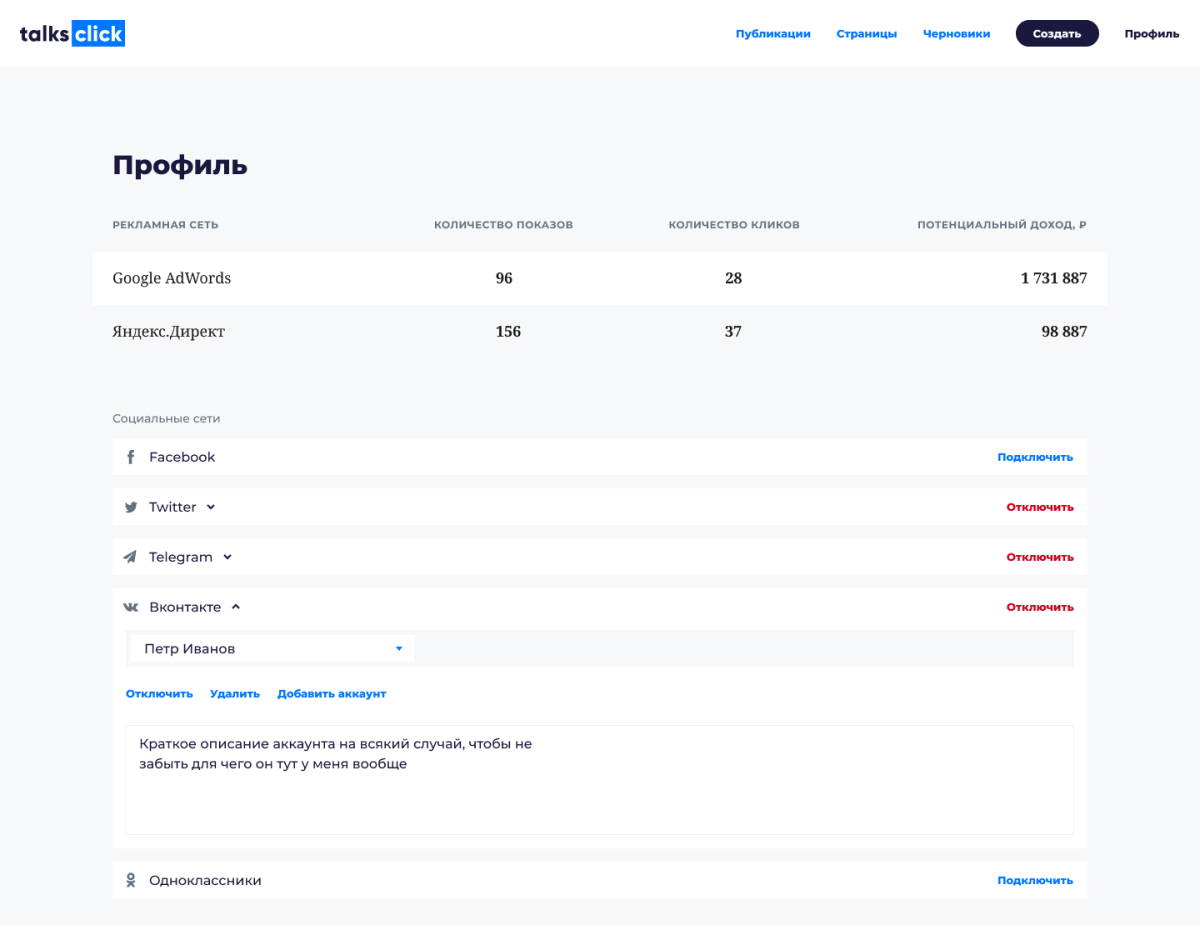Click the Вконтакте VK icon
Screen dimensions: 1200x925
tap(130, 607)
